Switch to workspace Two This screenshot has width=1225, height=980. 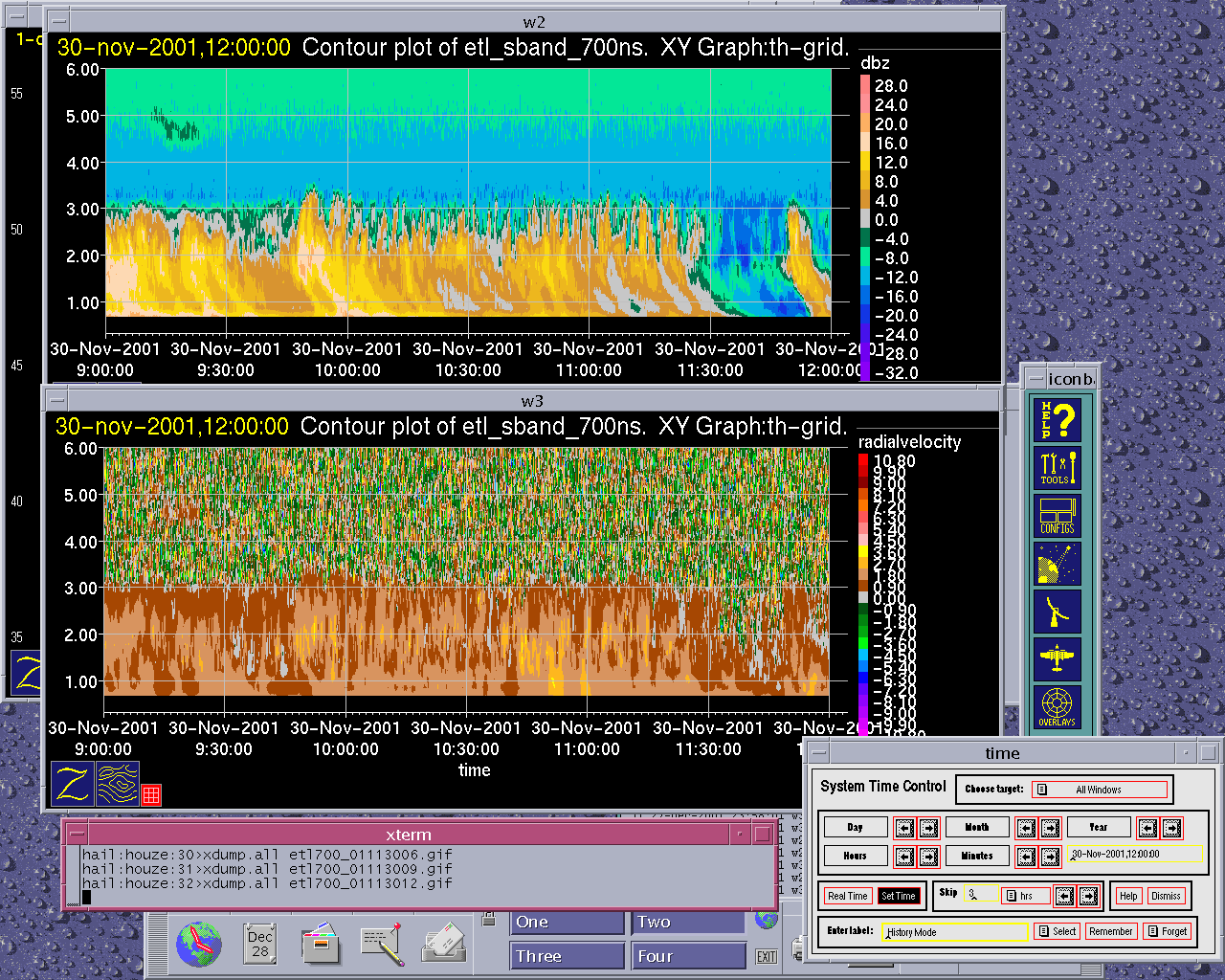(x=687, y=922)
